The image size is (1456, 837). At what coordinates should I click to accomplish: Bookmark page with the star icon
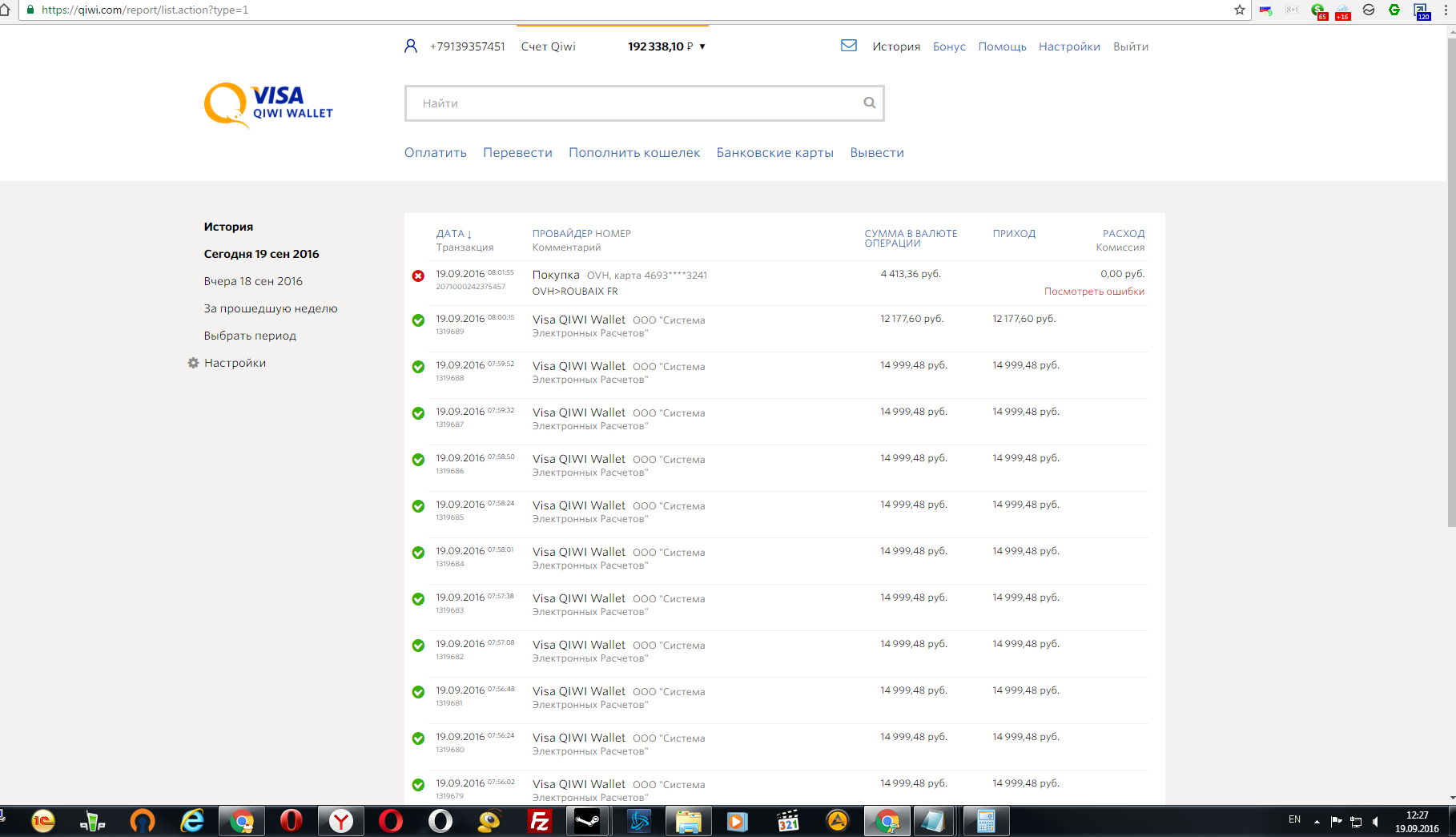(x=1239, y=10)
